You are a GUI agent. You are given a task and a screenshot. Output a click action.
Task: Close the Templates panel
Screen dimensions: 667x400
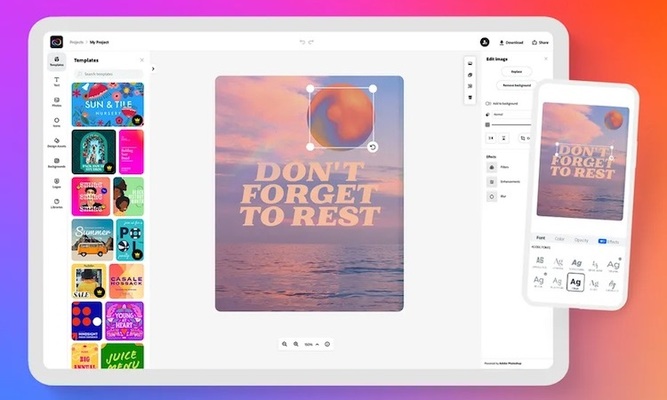[142, 60]
